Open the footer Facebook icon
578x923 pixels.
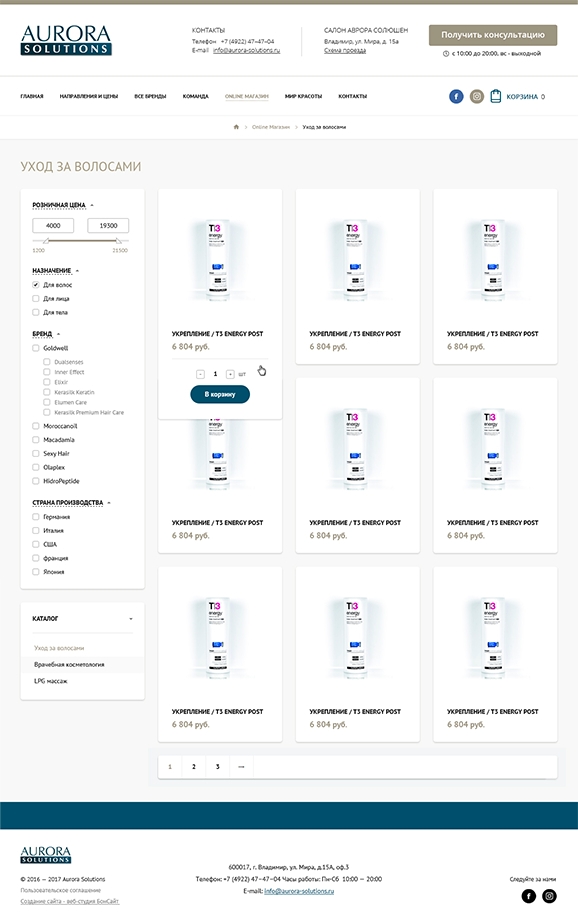[529, 896]
